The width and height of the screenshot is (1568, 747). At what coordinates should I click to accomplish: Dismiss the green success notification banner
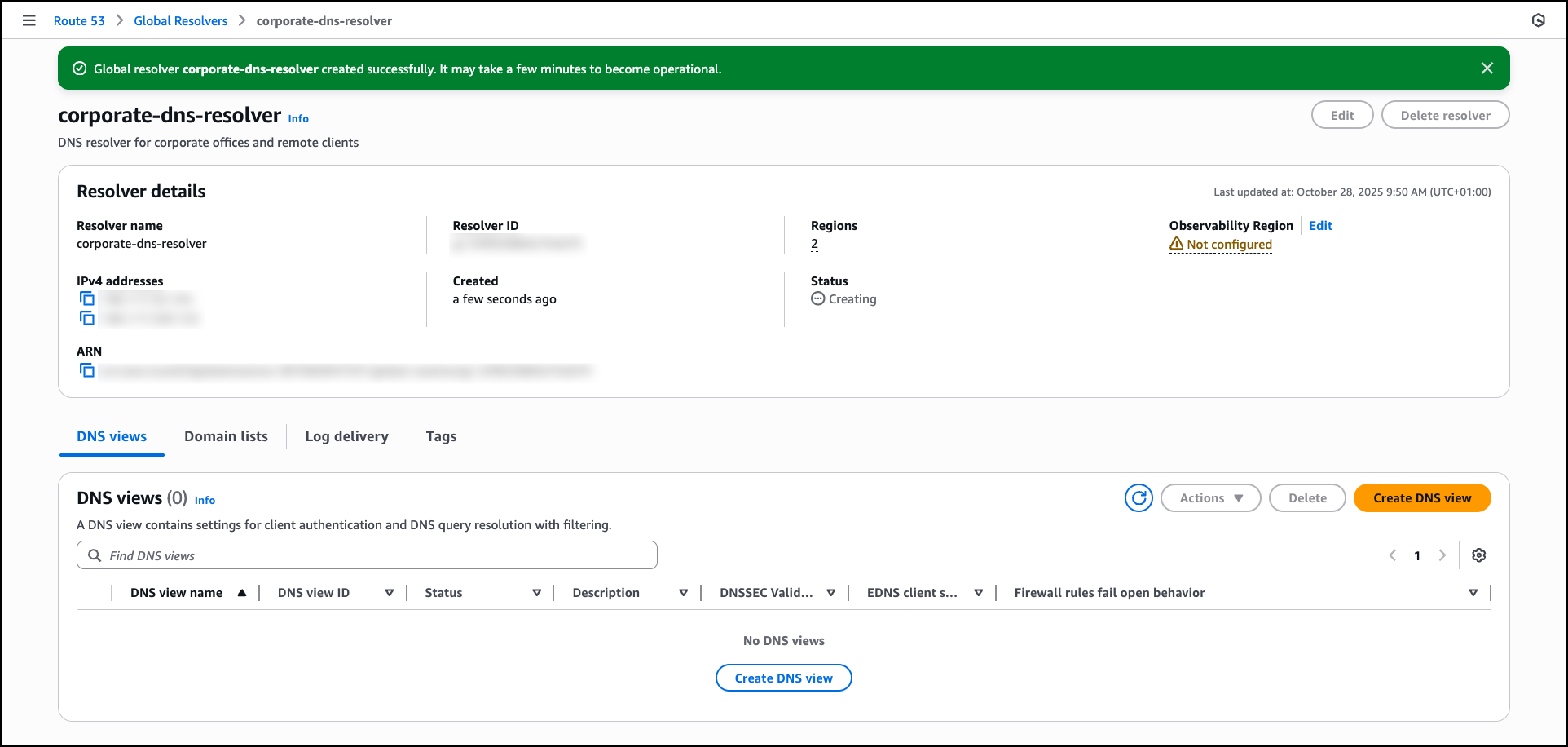[1487, 69]
